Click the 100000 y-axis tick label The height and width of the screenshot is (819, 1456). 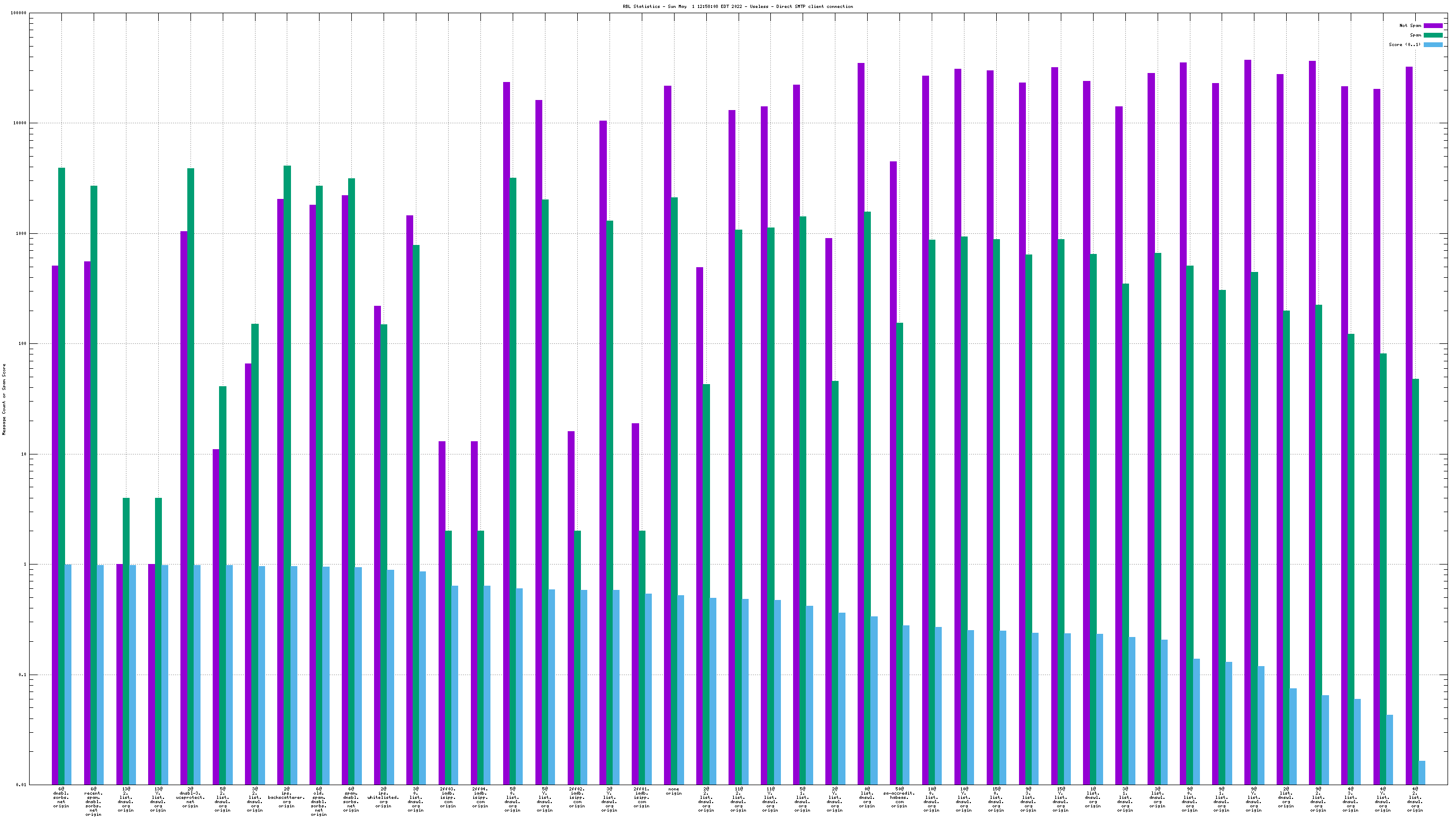(x=18, y=13)
